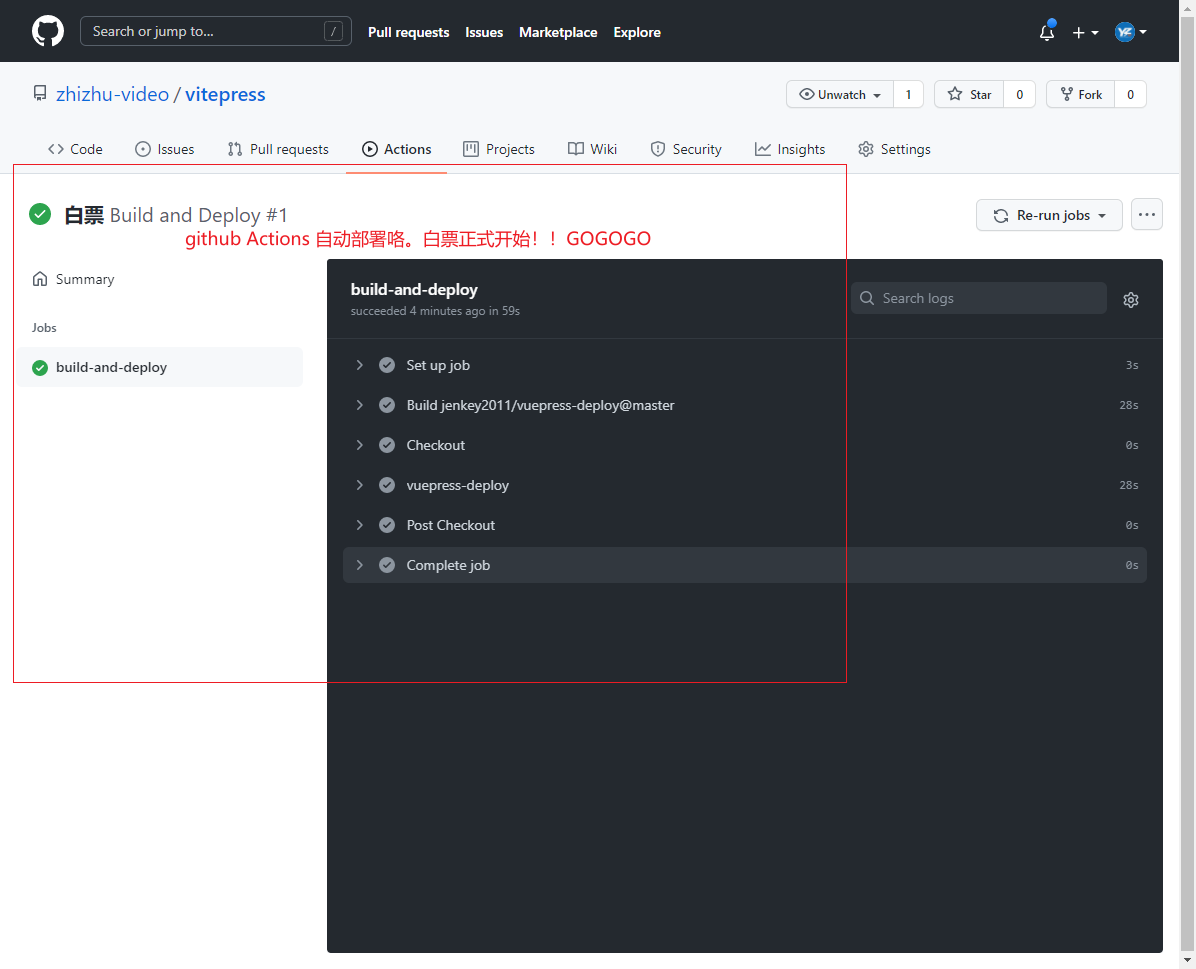Open Marketplace in the top navigation
The width and height of the screenshot is (1196, 969).
click(558, 32)
